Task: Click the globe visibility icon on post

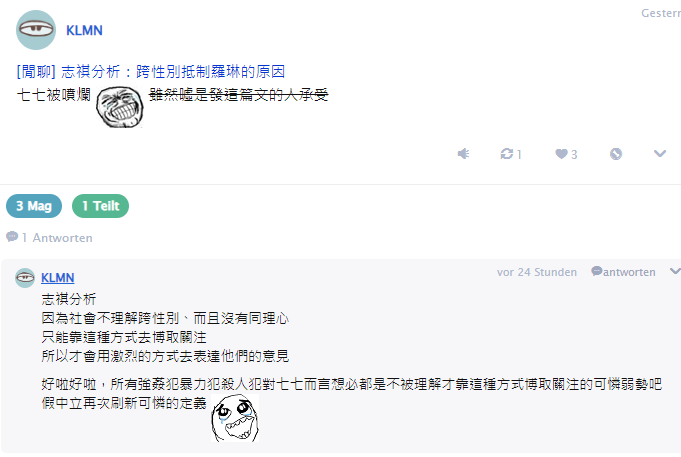Action: point(616,154)
